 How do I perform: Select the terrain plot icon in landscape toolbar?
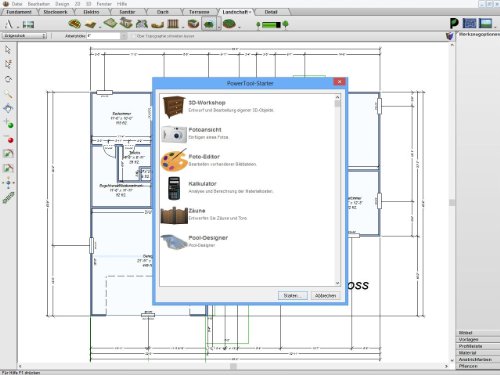[x=75, y=24]
